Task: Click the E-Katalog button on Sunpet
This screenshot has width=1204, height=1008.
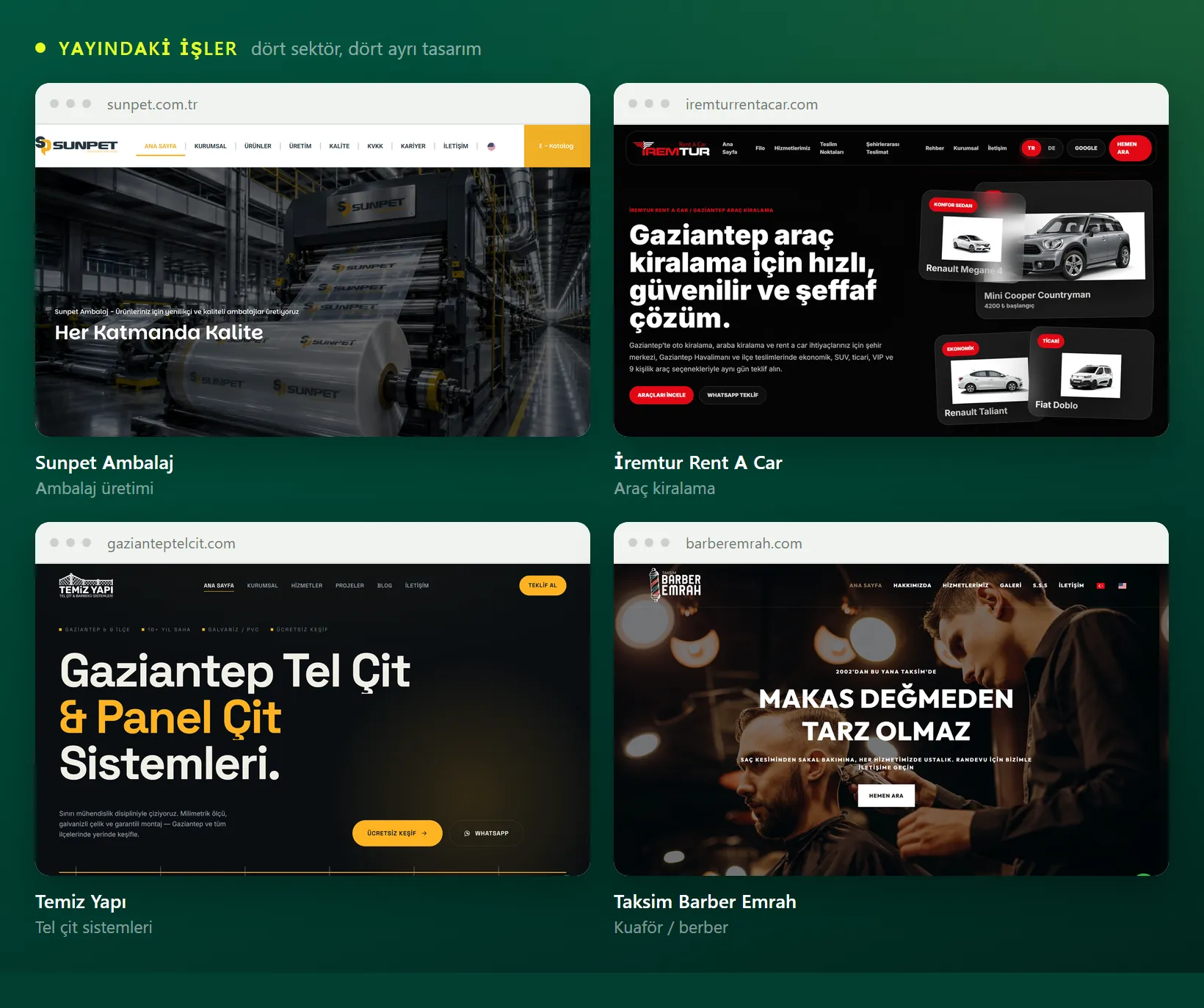Action: pos(556,146)
